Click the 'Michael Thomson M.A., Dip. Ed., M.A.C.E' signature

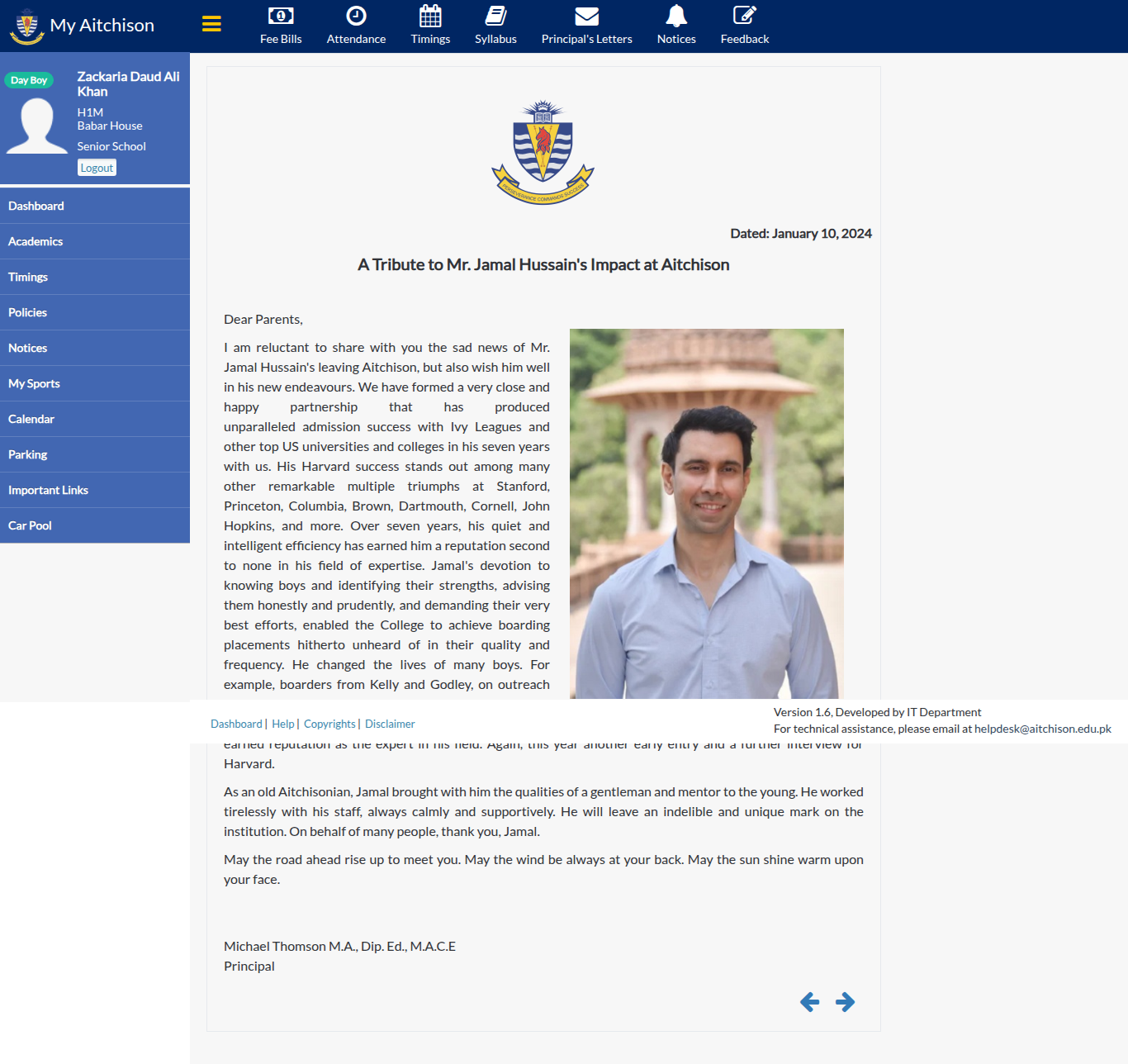339,946
